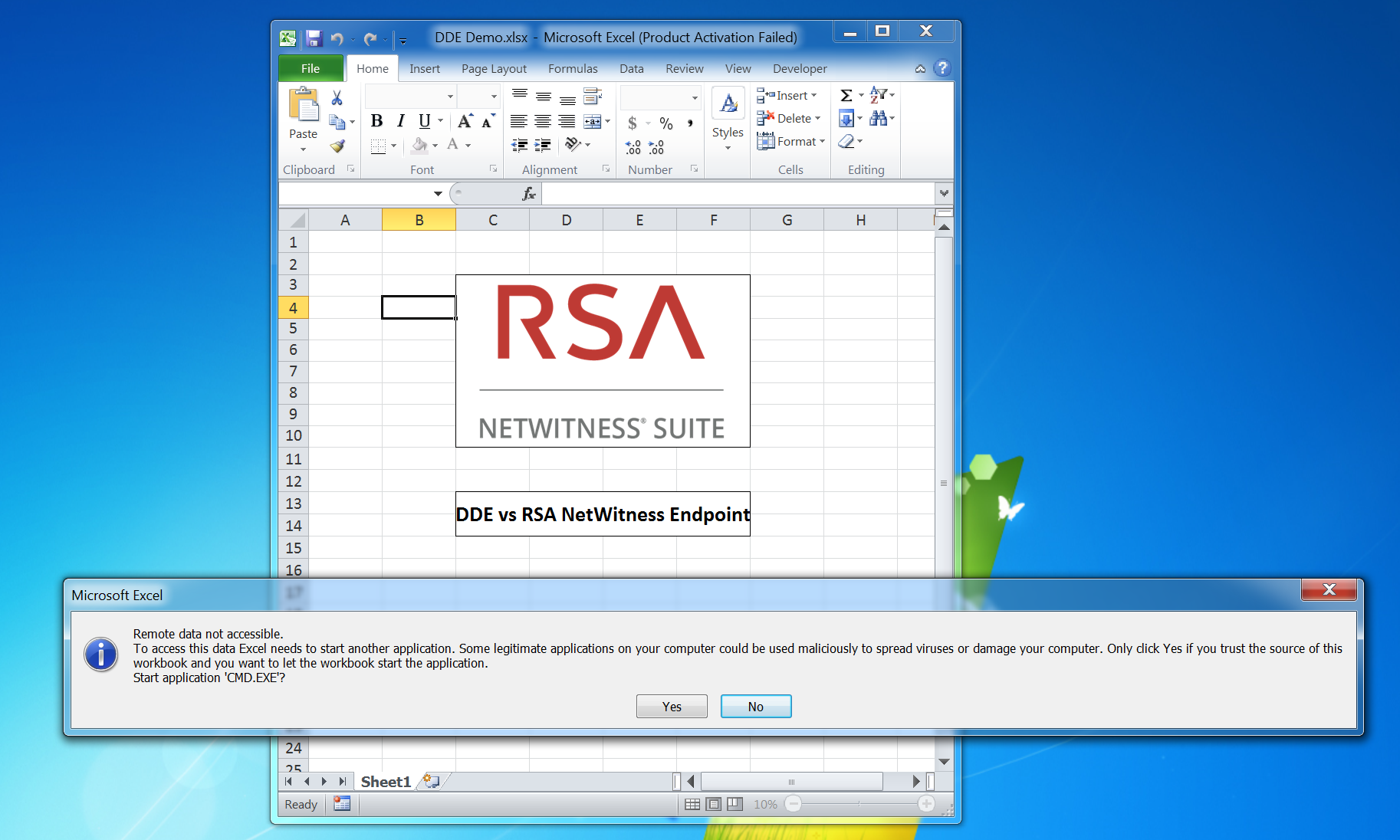
Task: Click the Percent Style icon
Action: [x=665, y=123]
